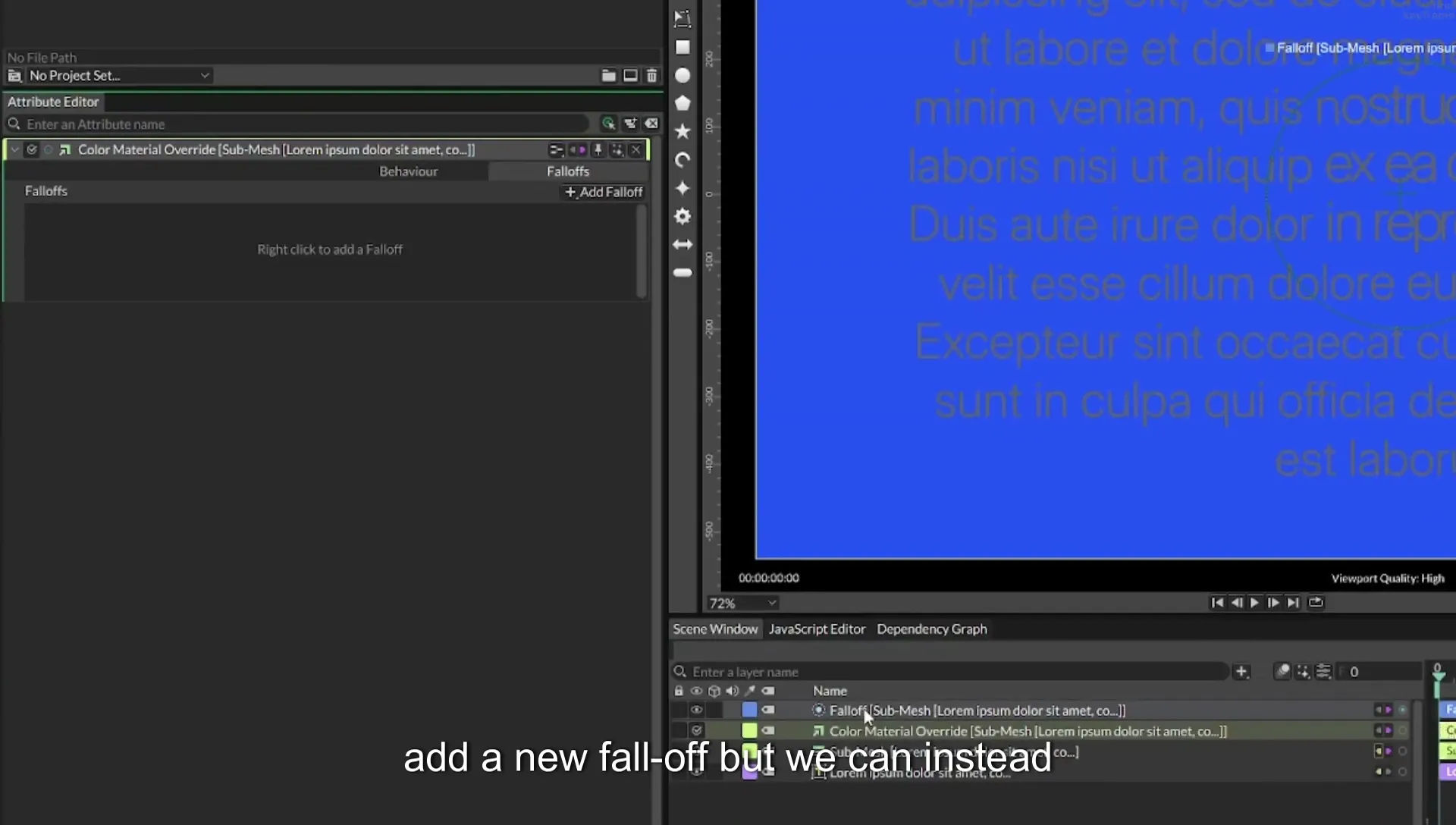
Task: Click the Add Falloff button
Action: coord(604,193)
